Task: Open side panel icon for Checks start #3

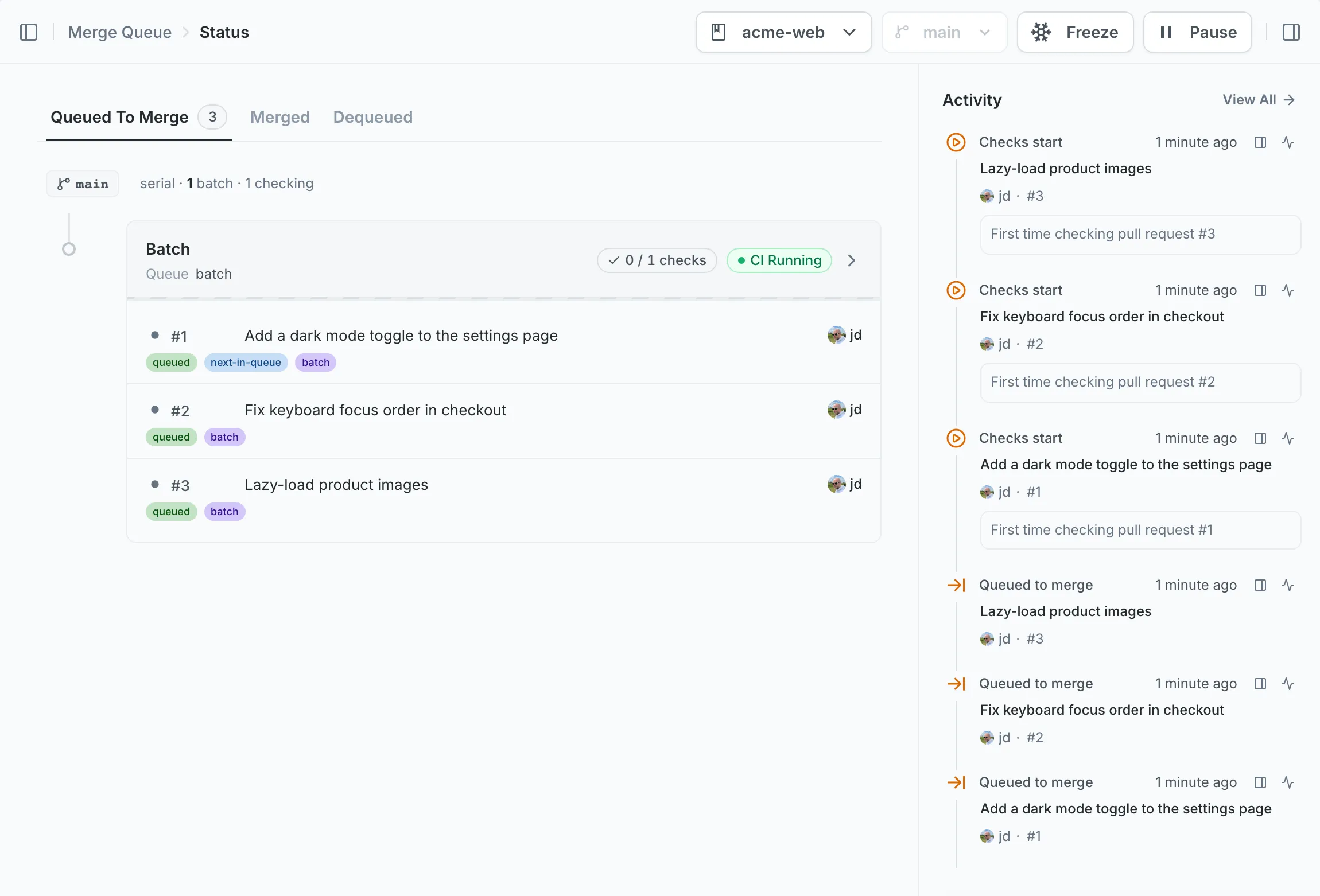Action: (x=1260, y=142)
